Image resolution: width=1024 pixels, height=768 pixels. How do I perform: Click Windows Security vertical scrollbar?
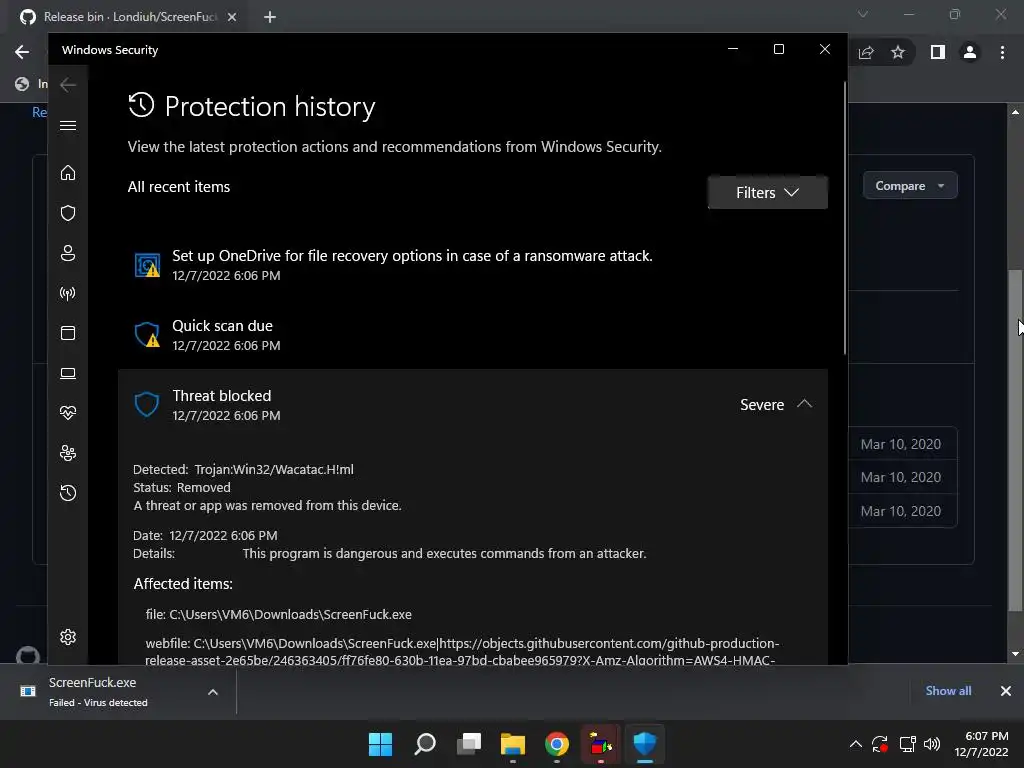coord(845,218)
